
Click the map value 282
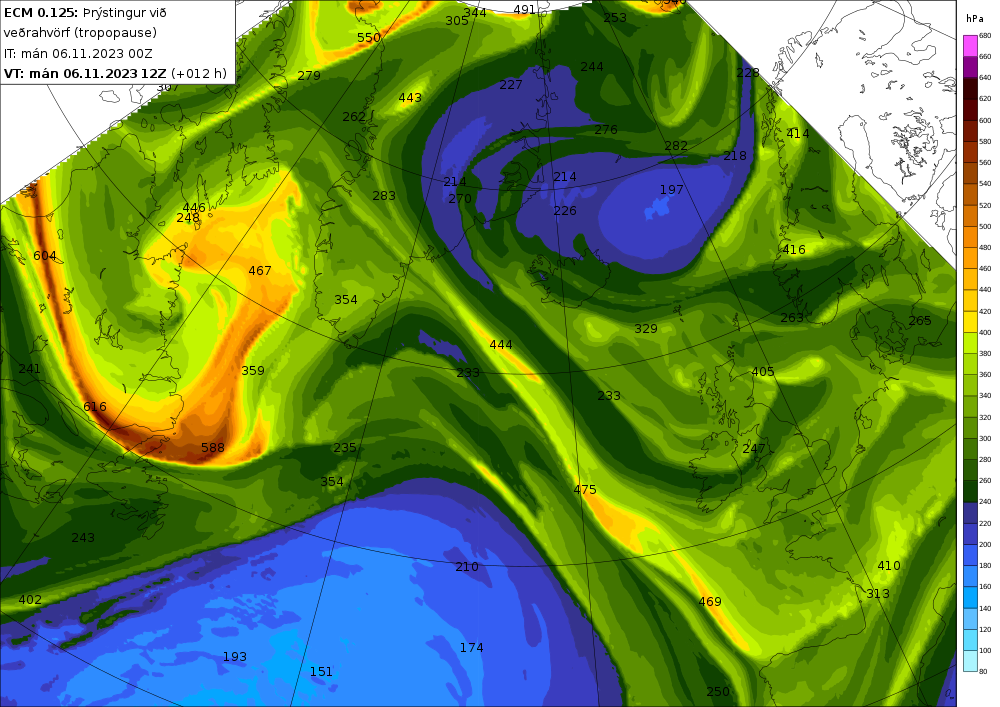point(676,146)
